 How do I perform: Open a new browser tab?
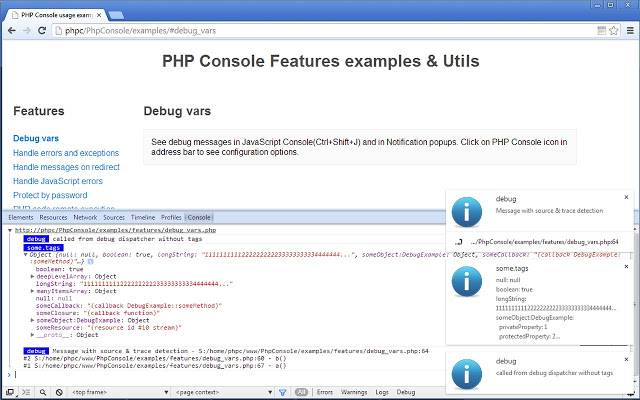pos(116,16)
